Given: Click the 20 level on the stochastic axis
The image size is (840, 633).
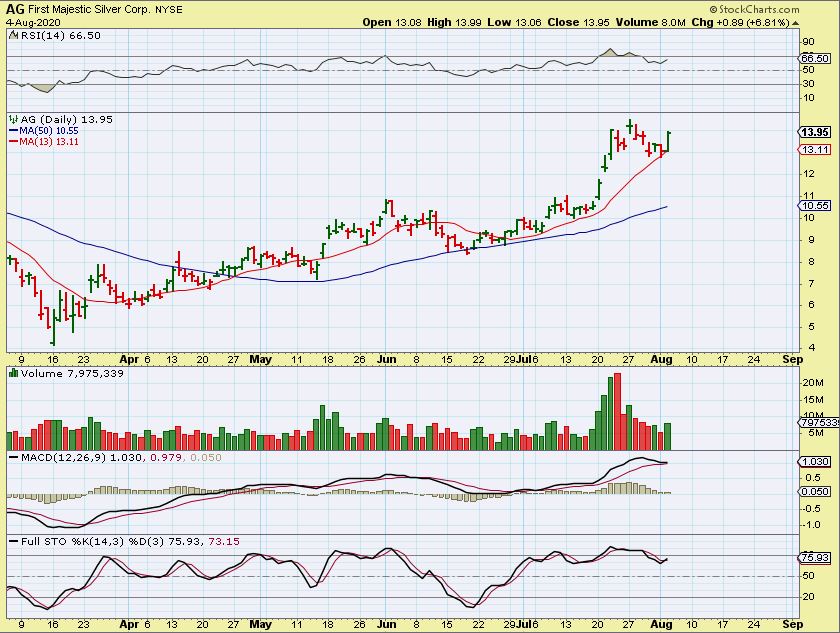Looking at the screenshot, I should [x=808, y=597].
